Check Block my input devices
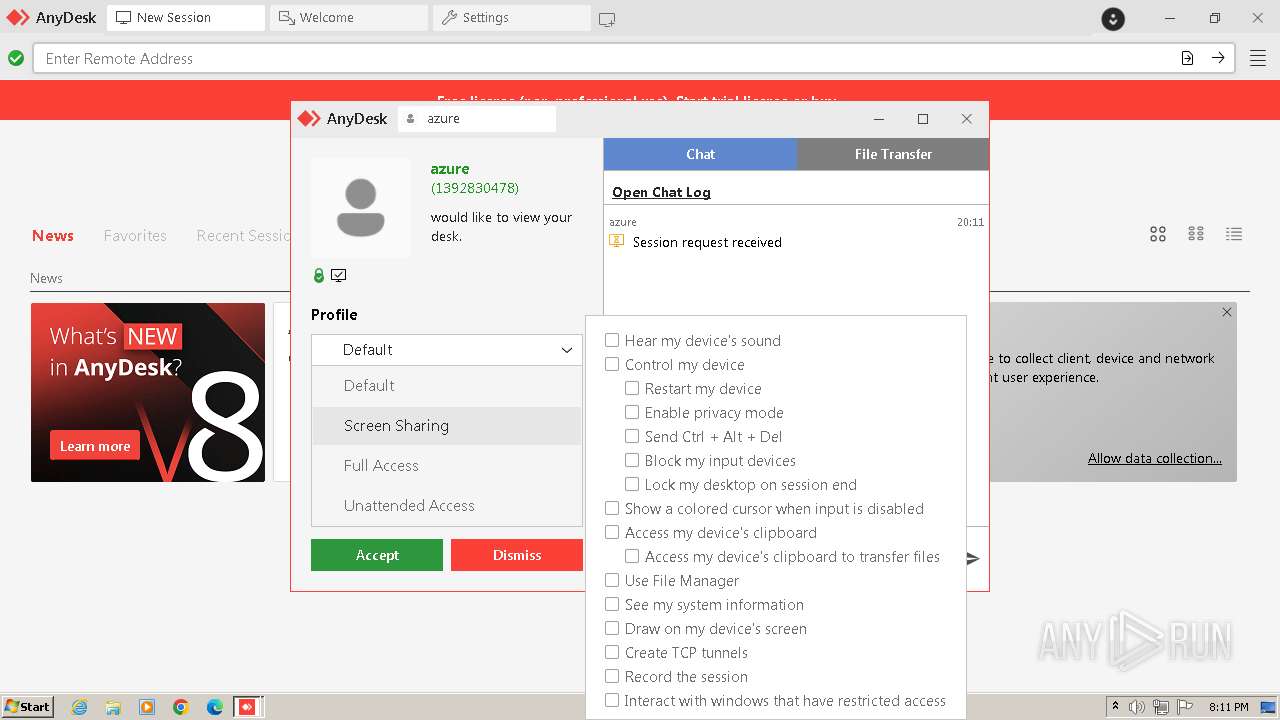The width and height of the screenshot is (1280, 720). point(632,460)
